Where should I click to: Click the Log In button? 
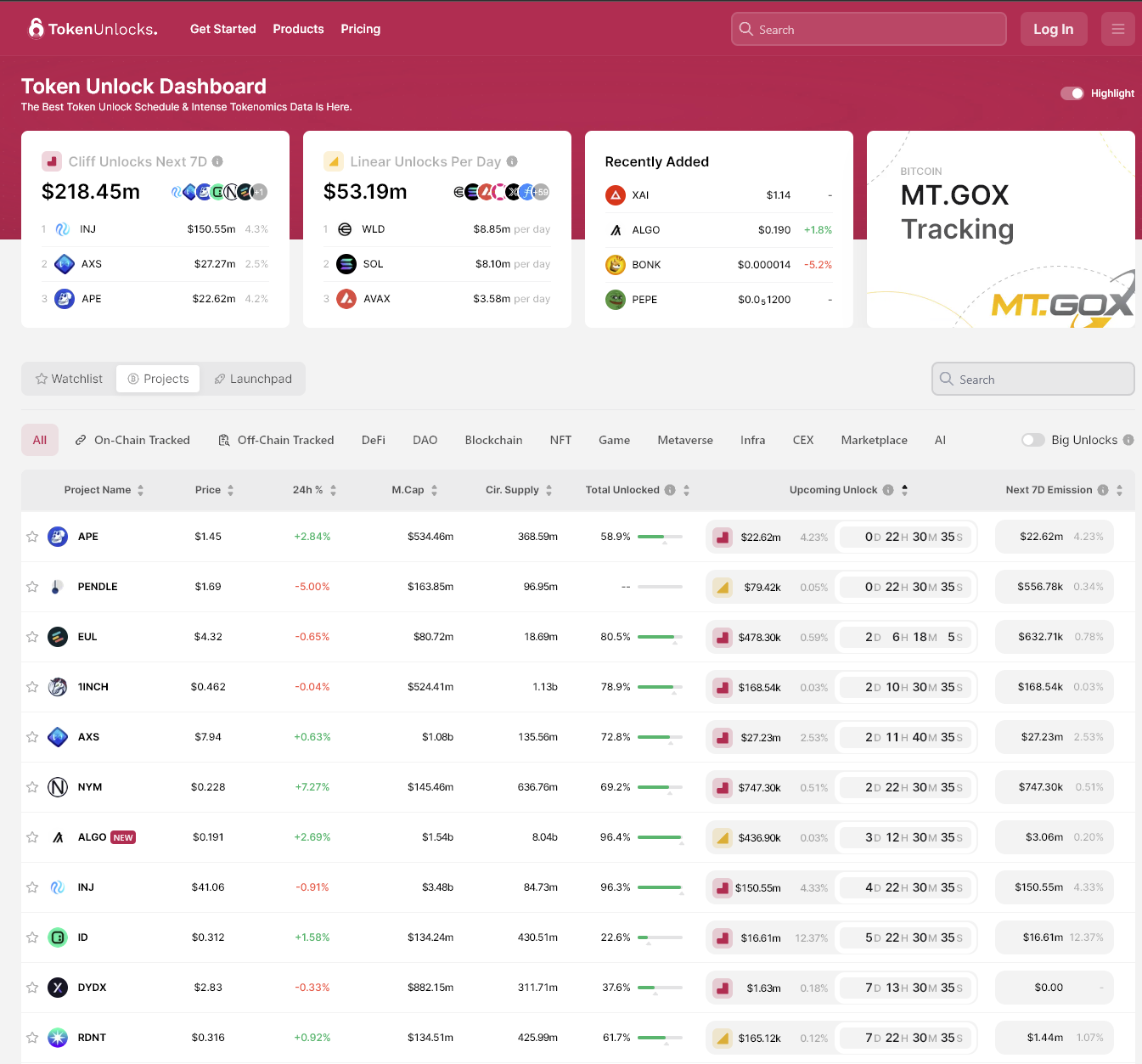[x=1053, y=29]
